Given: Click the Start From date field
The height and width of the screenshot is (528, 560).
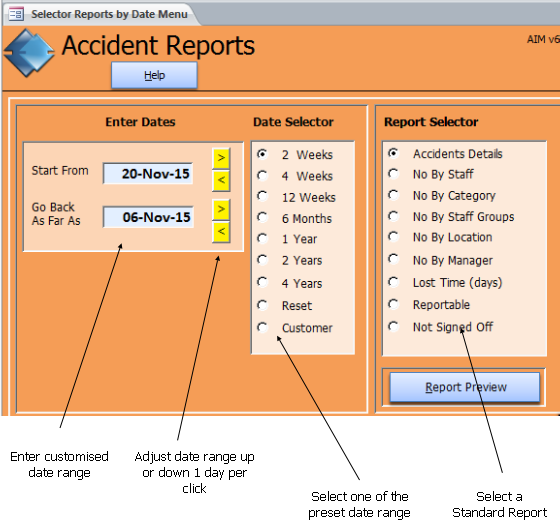Looking at the screenshot, I should tap(148, 174).
